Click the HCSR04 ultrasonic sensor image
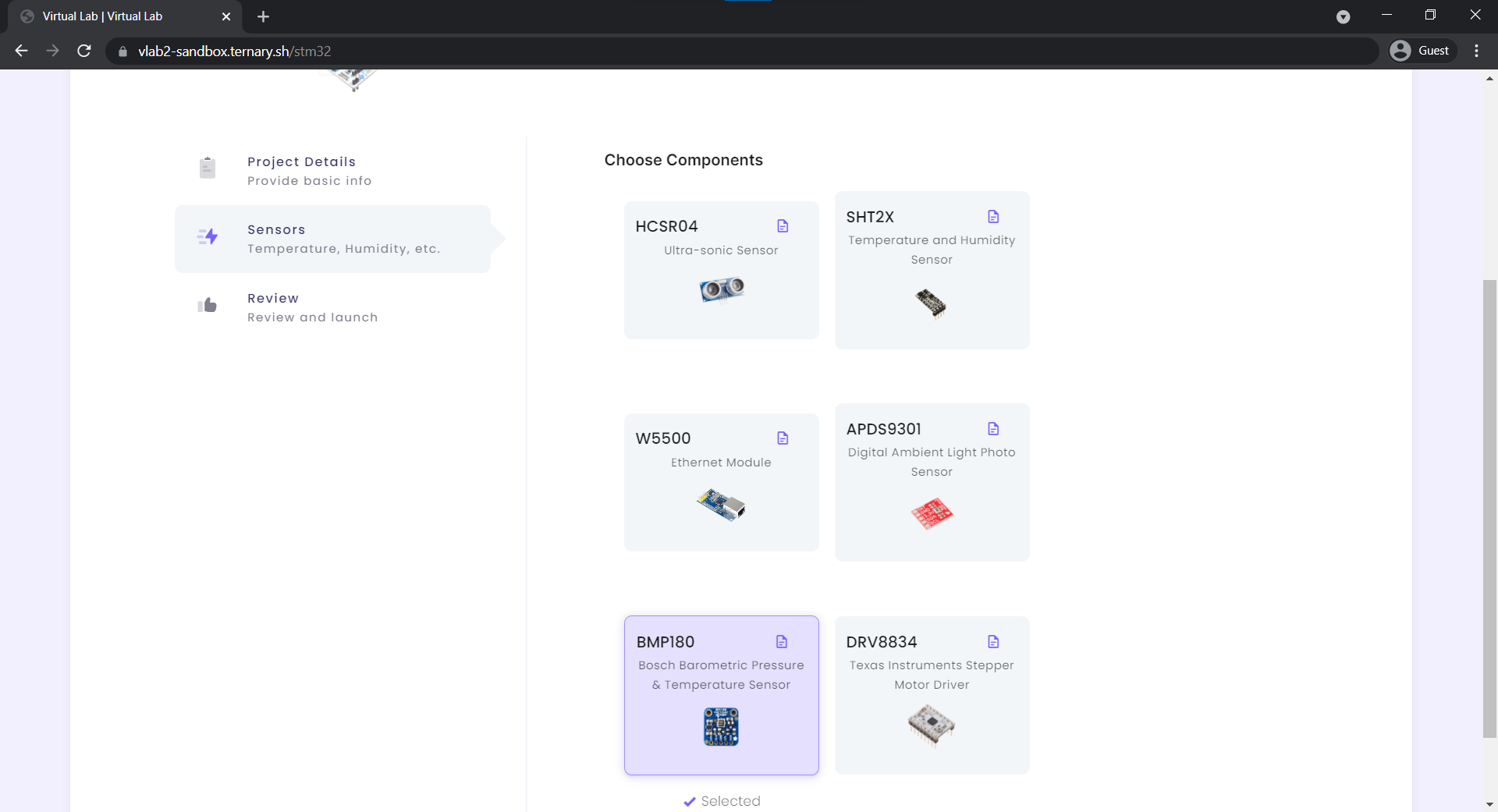 pyautogui.click(x=722, y=289)
